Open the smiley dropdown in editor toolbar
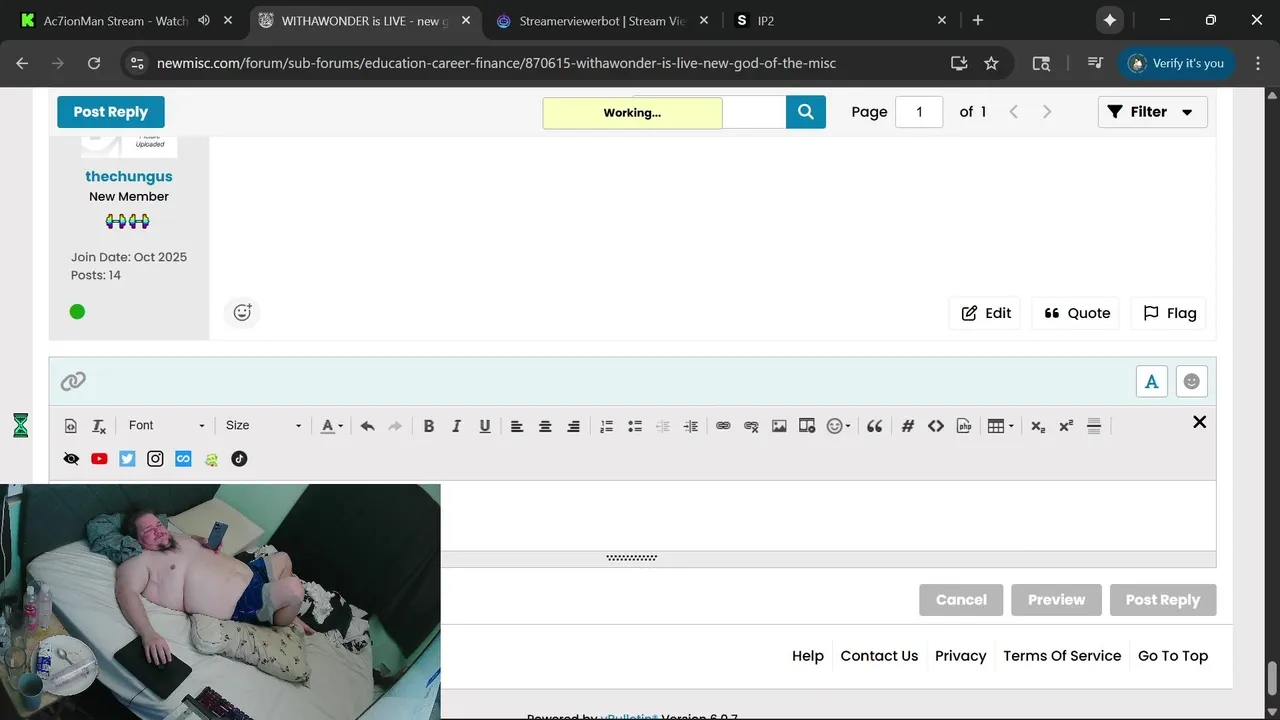1280x720 pixels. tap(839, 426)
